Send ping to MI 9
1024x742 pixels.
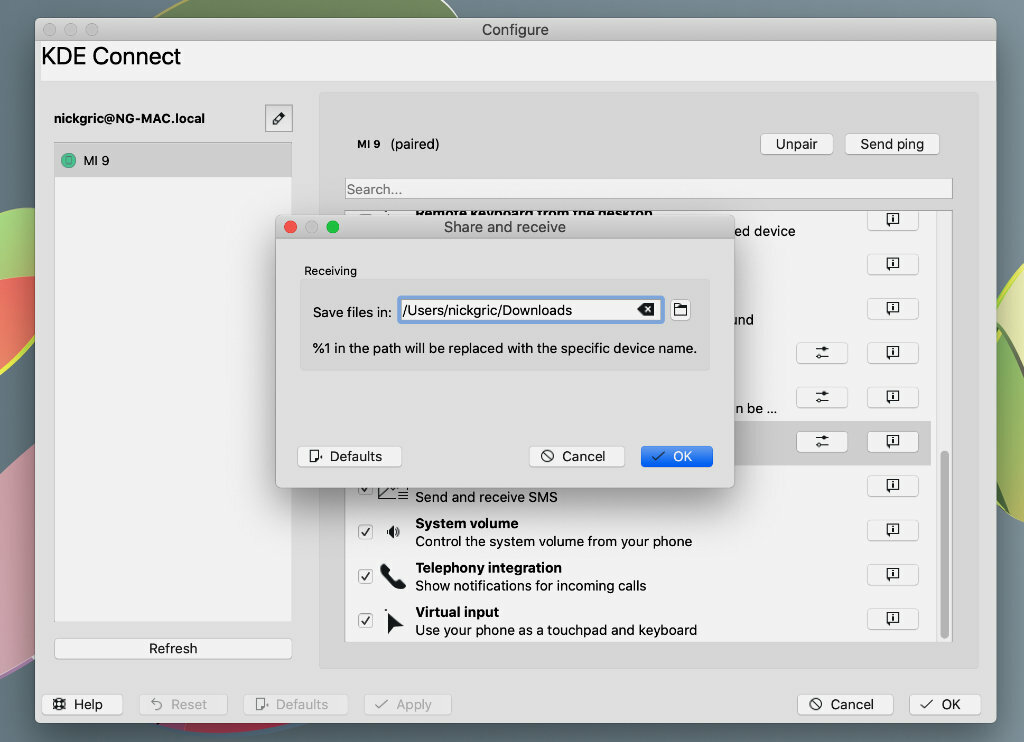(x=891, y=144)
